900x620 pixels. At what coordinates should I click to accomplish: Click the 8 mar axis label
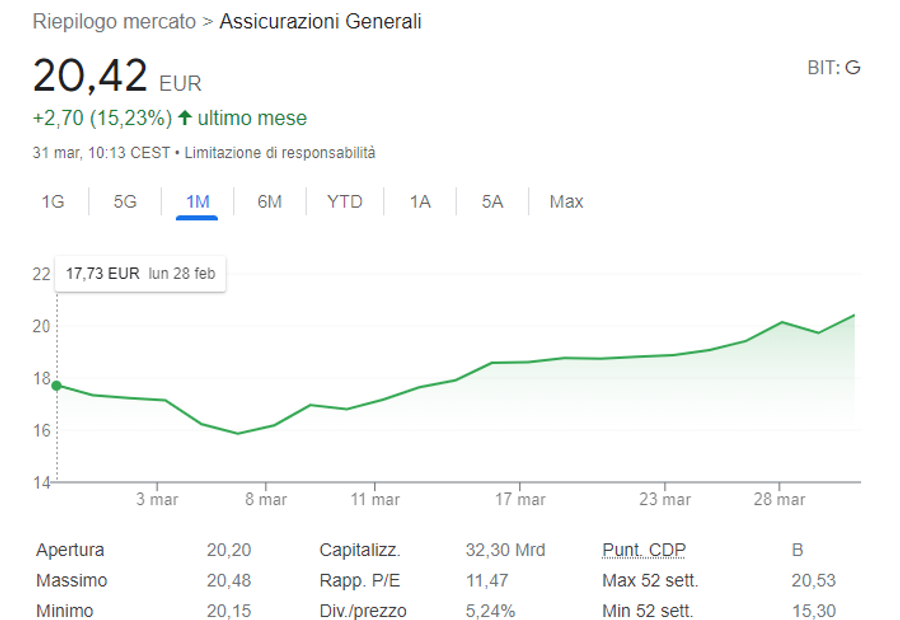point(266,499)
